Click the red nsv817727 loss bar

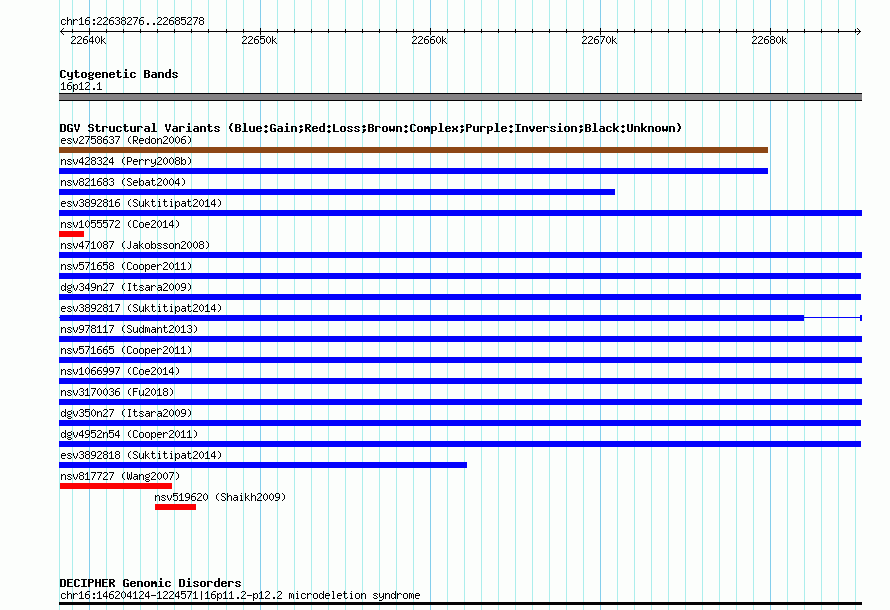point(115,486)
